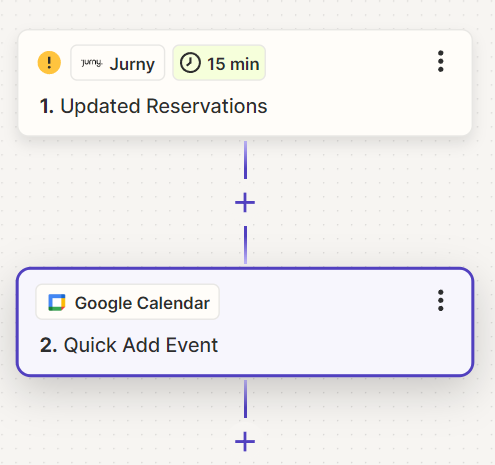Click connector line below Updated Reservations card

pos(245,160)
